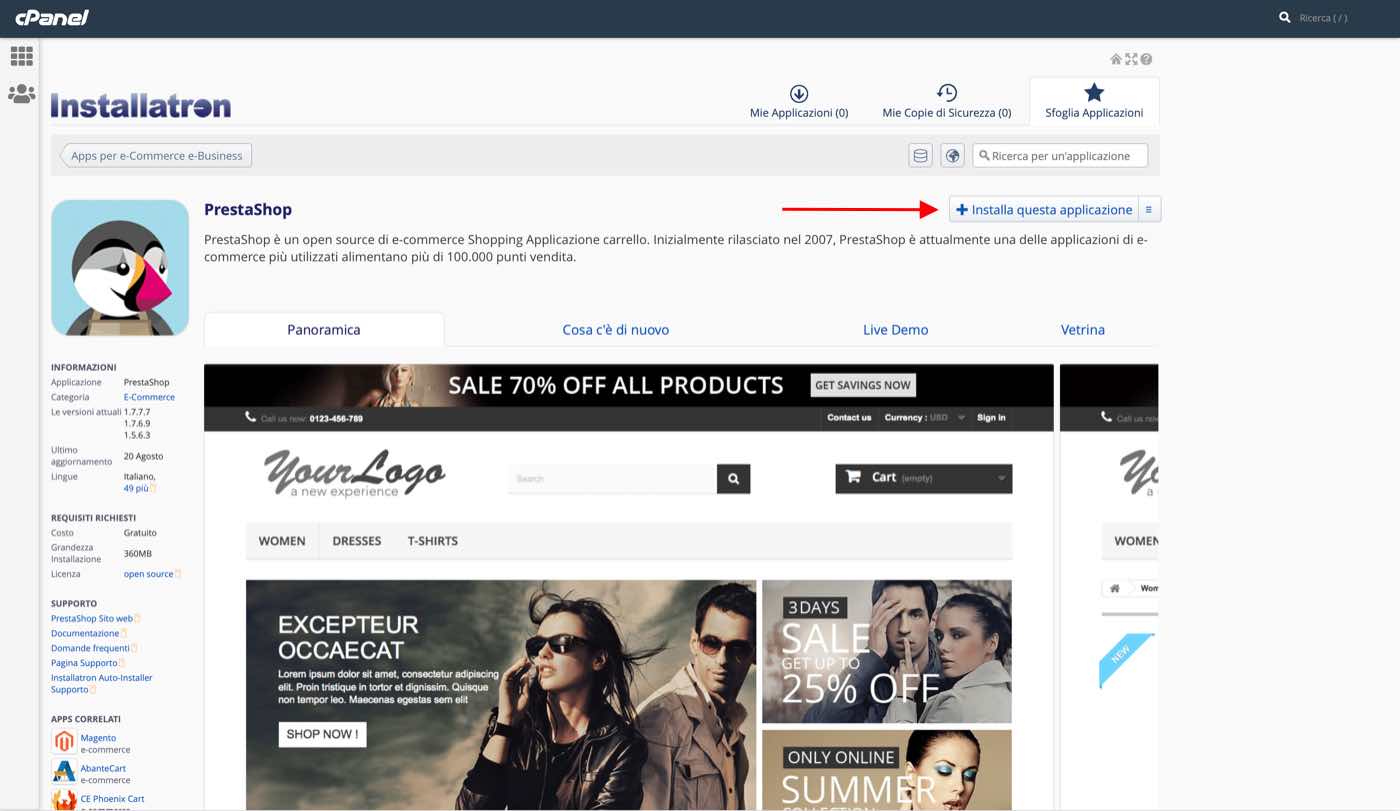Open Mie Copie di Sicurezza (0) tab

pos(947,101)
